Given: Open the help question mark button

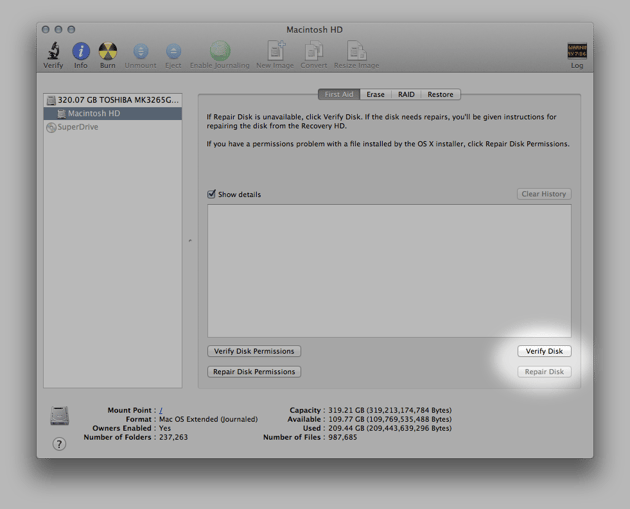Looking at the screenshot, I should pos(59,444).
